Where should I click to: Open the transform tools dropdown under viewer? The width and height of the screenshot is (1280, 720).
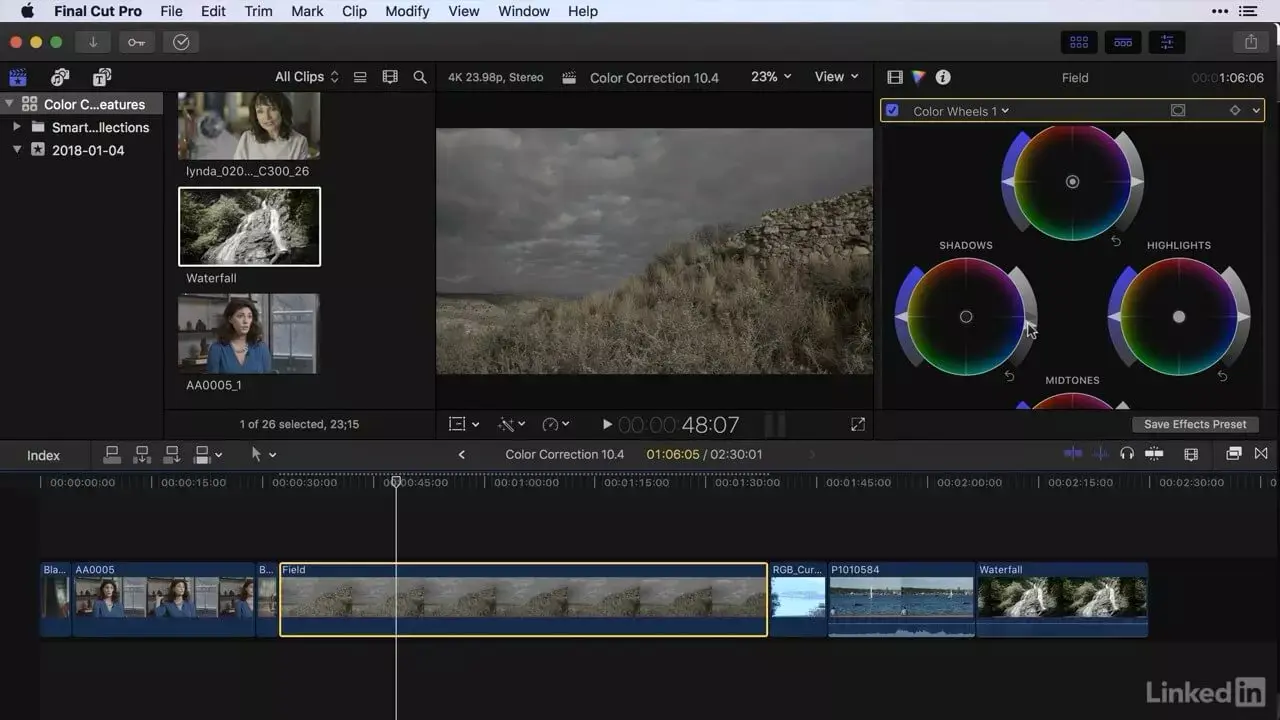(x=463, y=424)
